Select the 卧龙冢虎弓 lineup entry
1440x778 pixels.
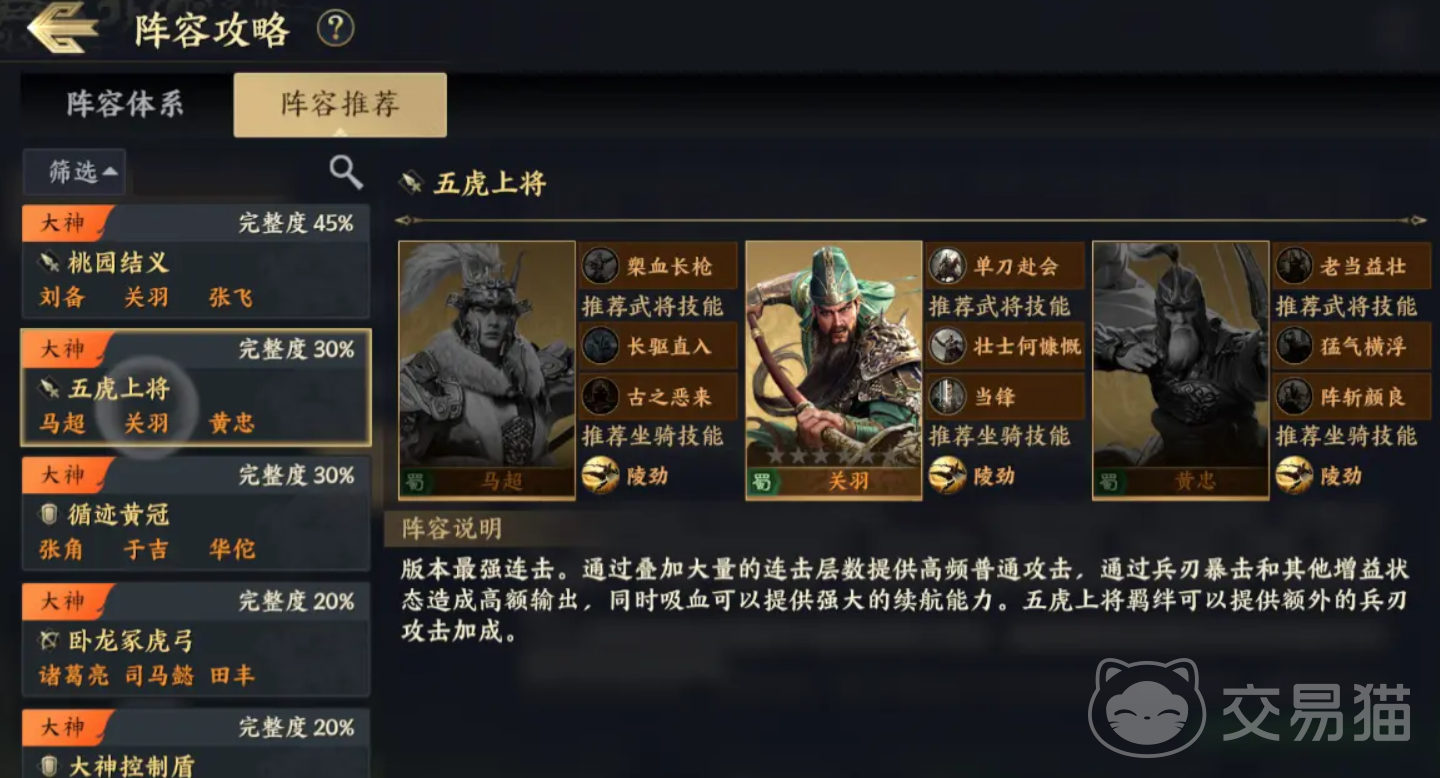[x=196, y=639]
